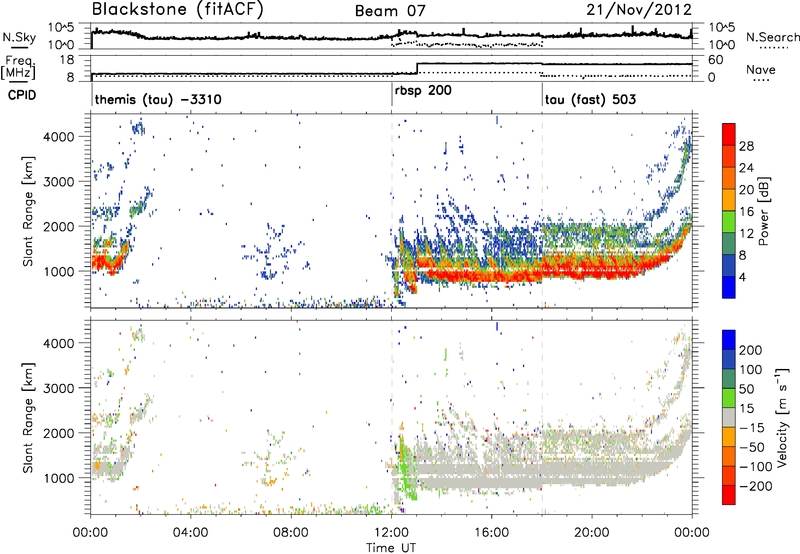Click the date label "21/Nov/2012"
This screenshot has width=800, height=554.
pos(639,10)
